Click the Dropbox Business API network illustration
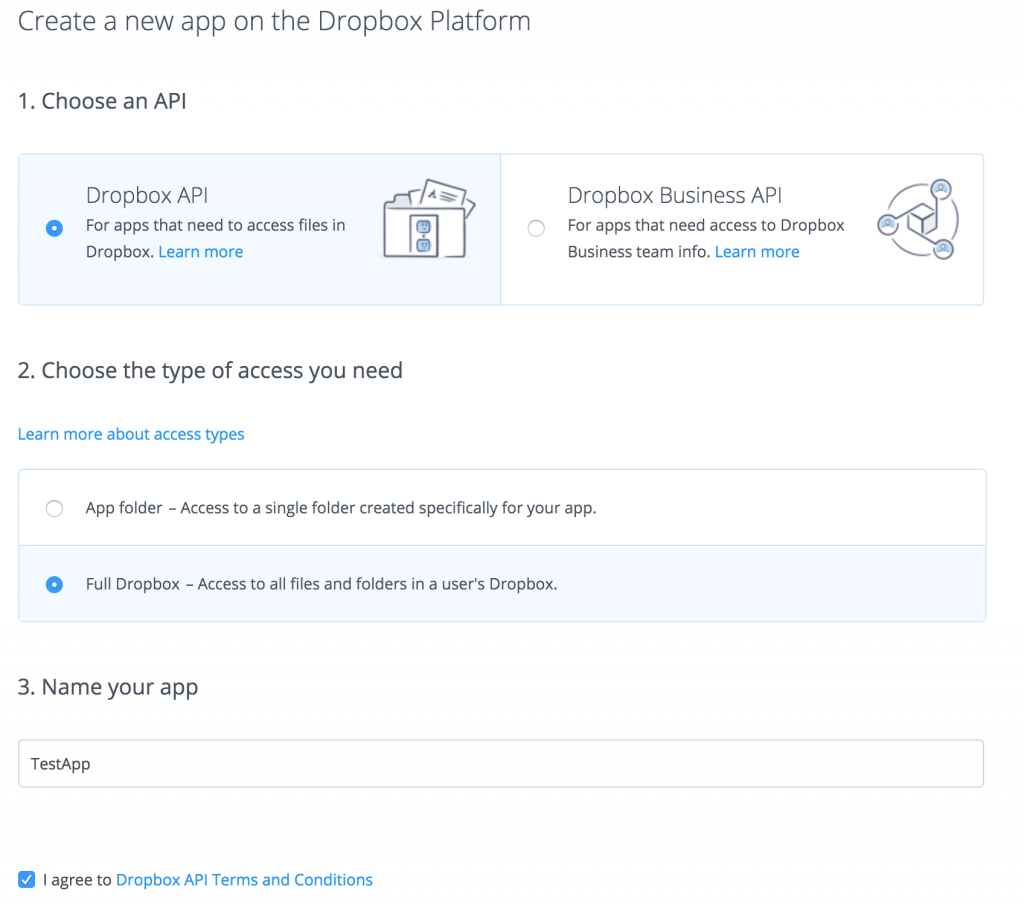The height and width of the screenshot is (906, 1024). 919,219
